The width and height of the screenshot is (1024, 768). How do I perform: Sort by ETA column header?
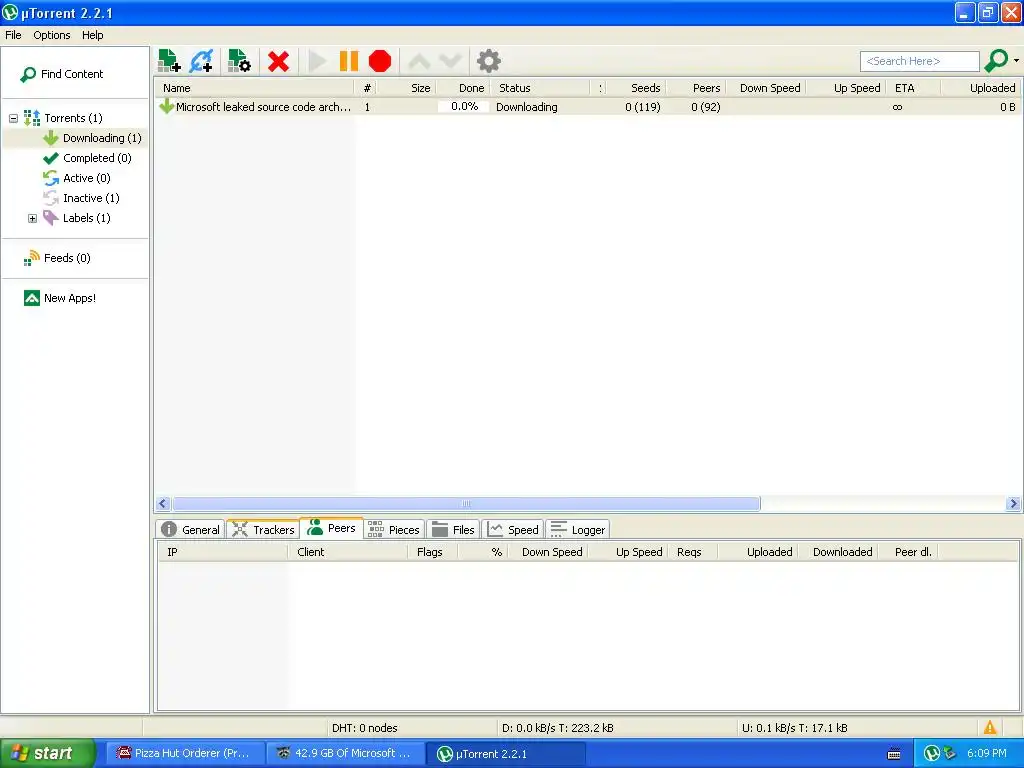coord(914,88)
